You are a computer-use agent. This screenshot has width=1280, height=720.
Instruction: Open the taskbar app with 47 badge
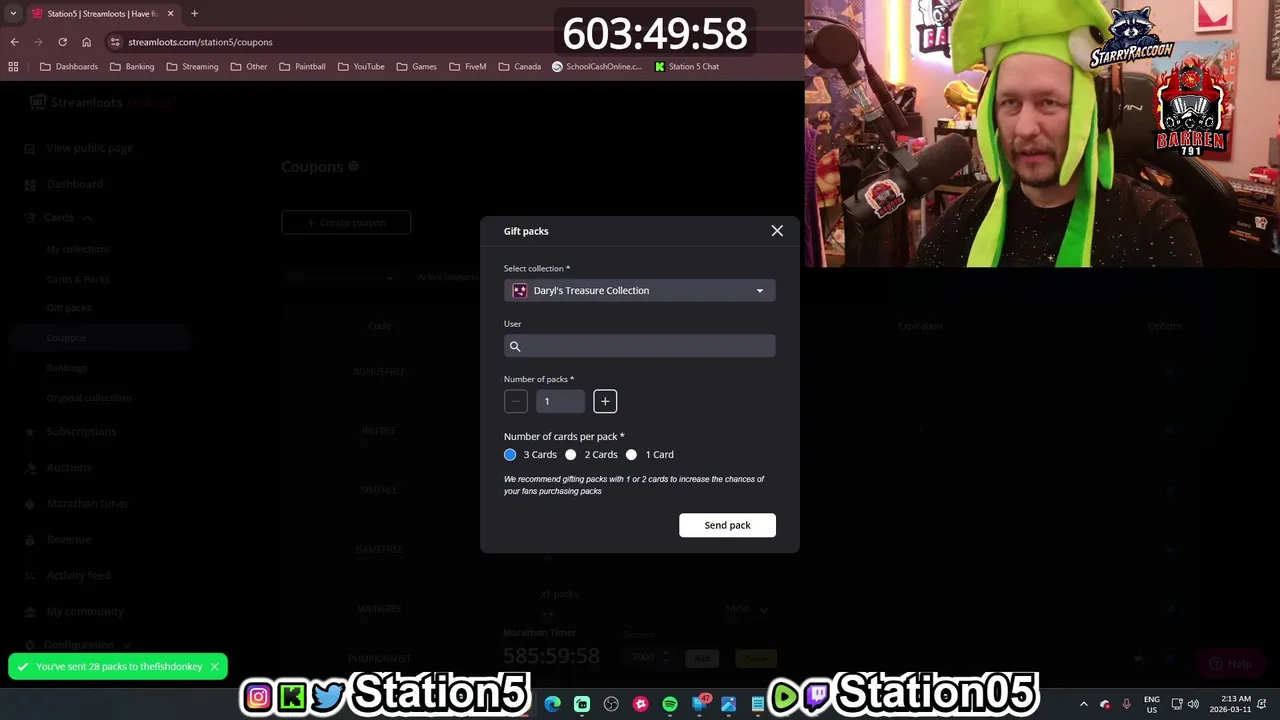coord(700,704)
